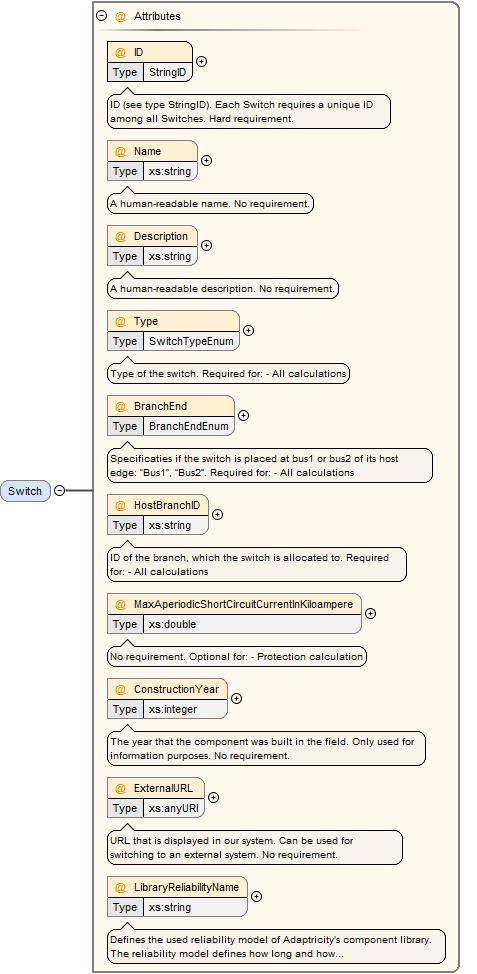Expand the BranchEnd attribute plus icon
This screenshot has height=974, width=477.
click(x=243, y=416)
